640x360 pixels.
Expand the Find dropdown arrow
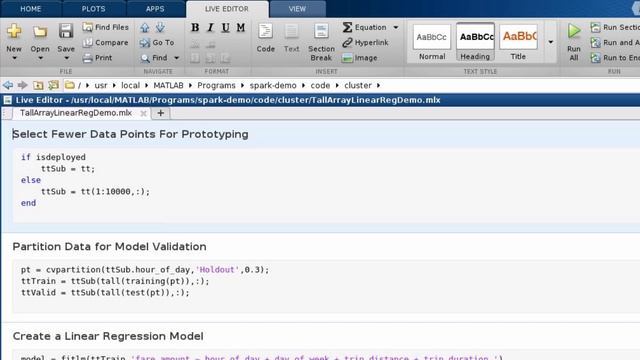pyautogui.click(x=177, y=58)
